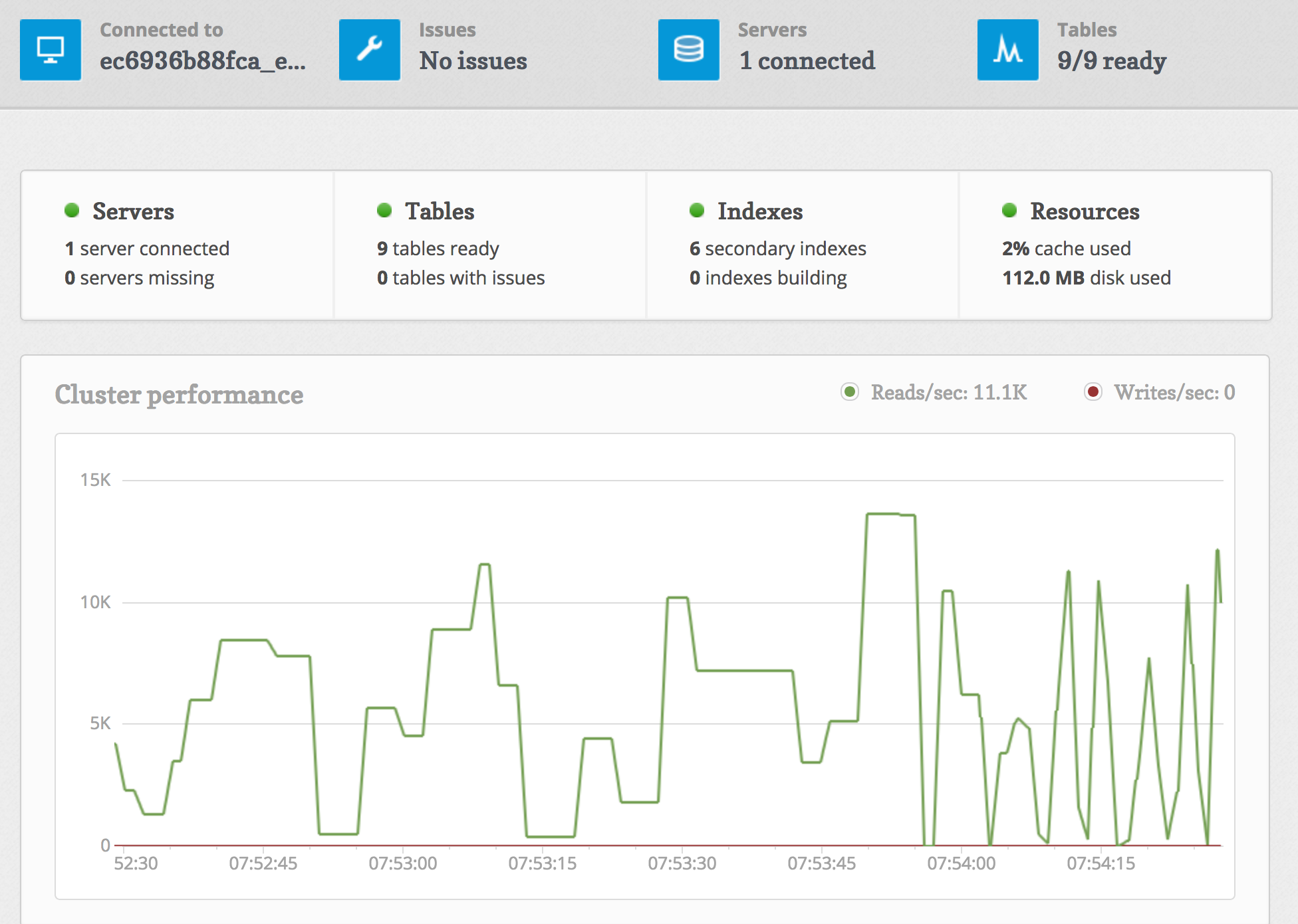Select the Servers summary heading
The width and height of the screenshot is (1298, 924).
click(133, 211)
